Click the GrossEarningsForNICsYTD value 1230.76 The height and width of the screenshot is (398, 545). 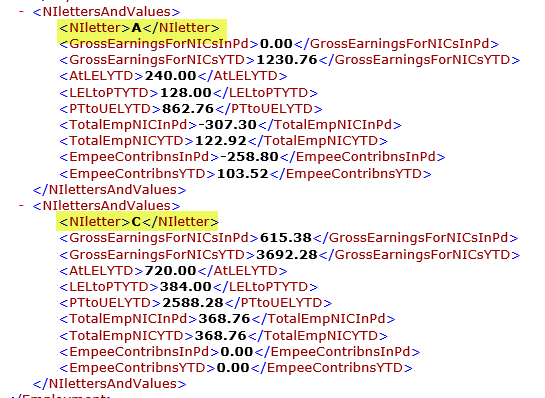click(287, 60)
